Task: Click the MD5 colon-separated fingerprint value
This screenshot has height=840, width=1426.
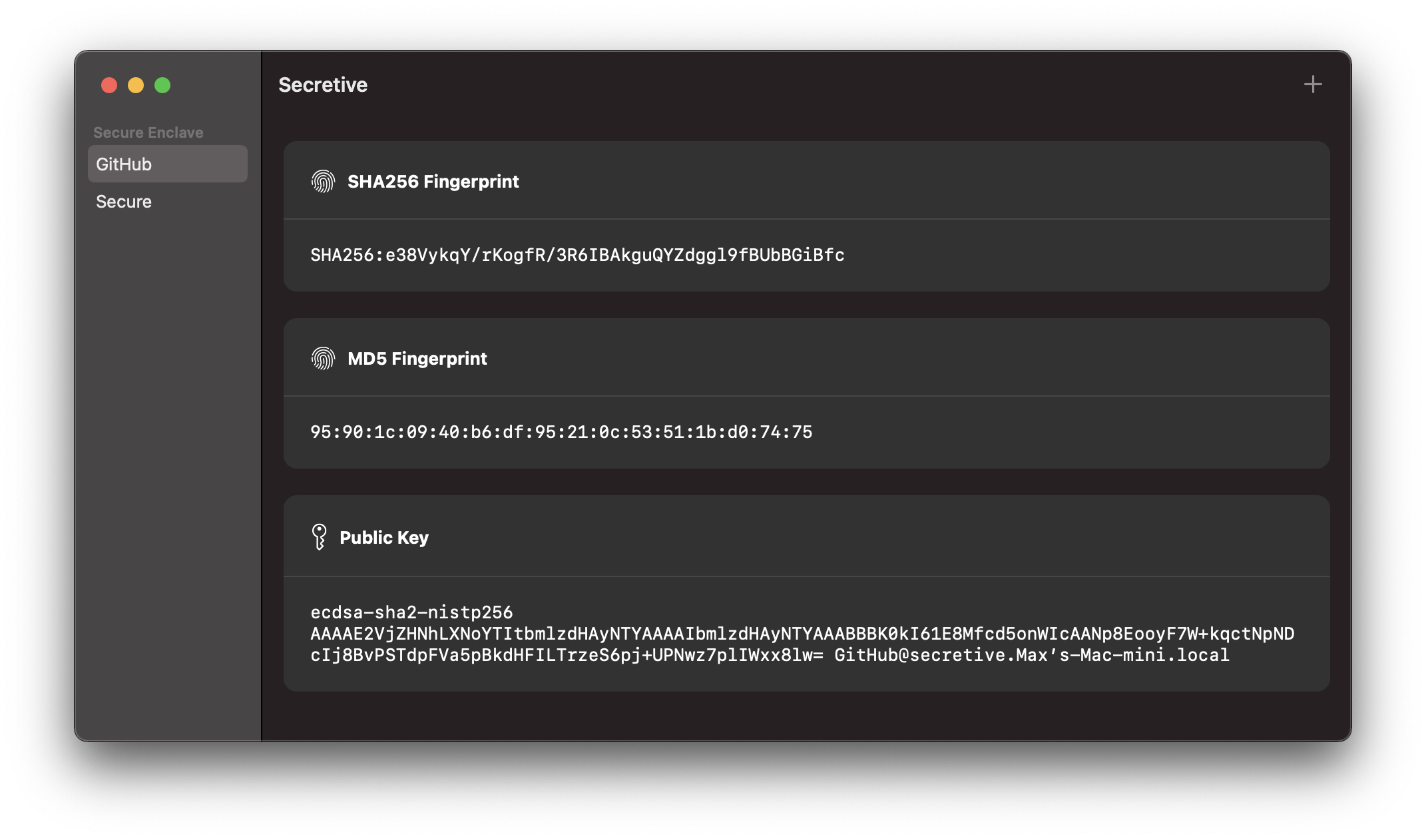Action: tap(561, 431)
